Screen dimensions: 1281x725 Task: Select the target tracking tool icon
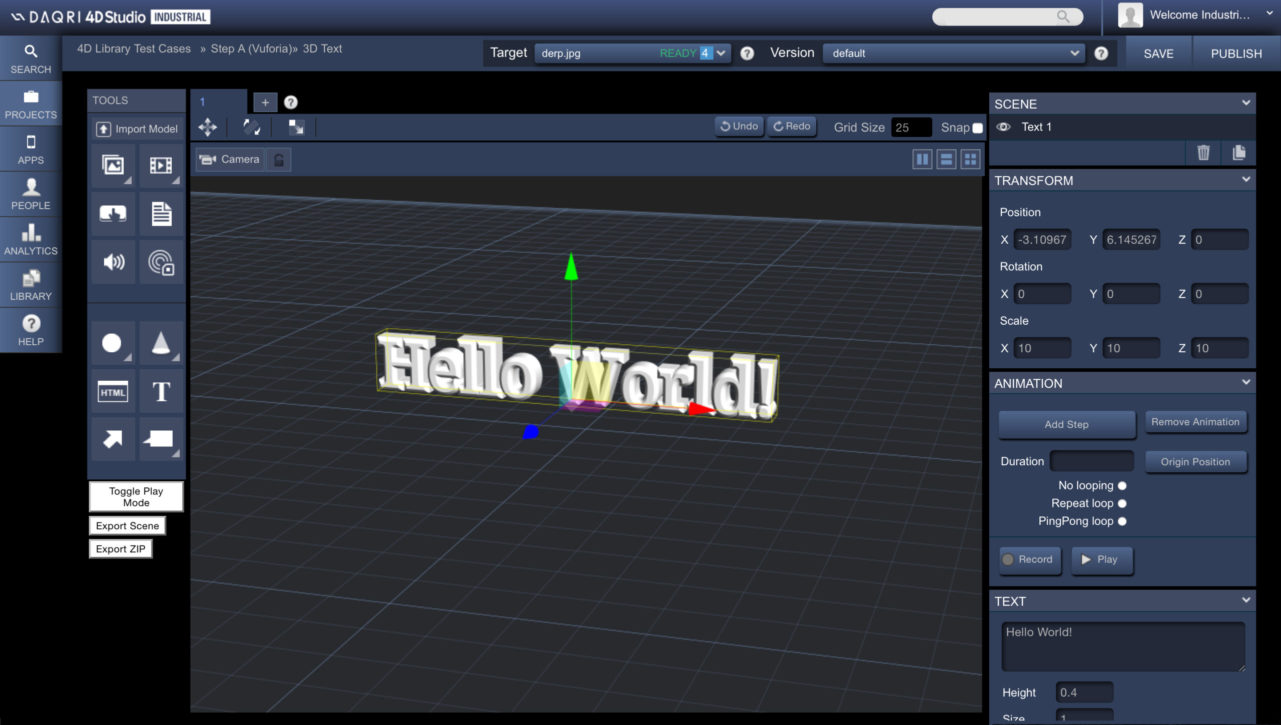click(x=161, y=262)
